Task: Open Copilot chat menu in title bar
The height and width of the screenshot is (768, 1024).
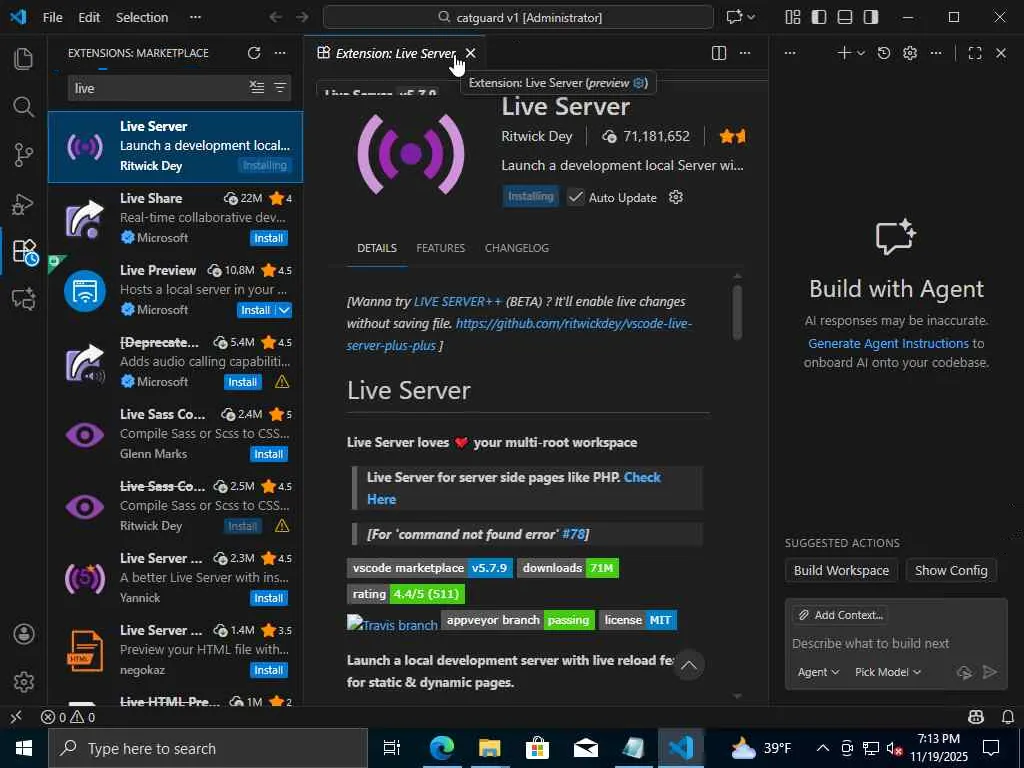Action: point(741,17)
